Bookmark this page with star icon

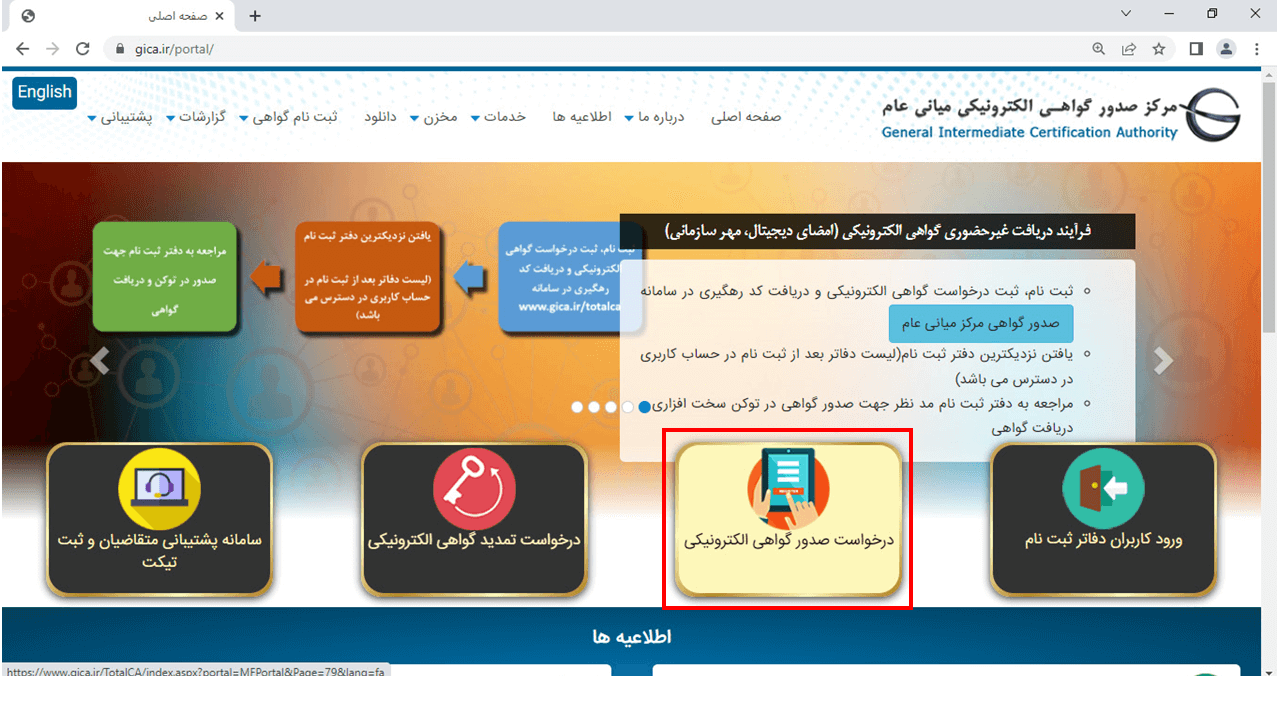1159,49
